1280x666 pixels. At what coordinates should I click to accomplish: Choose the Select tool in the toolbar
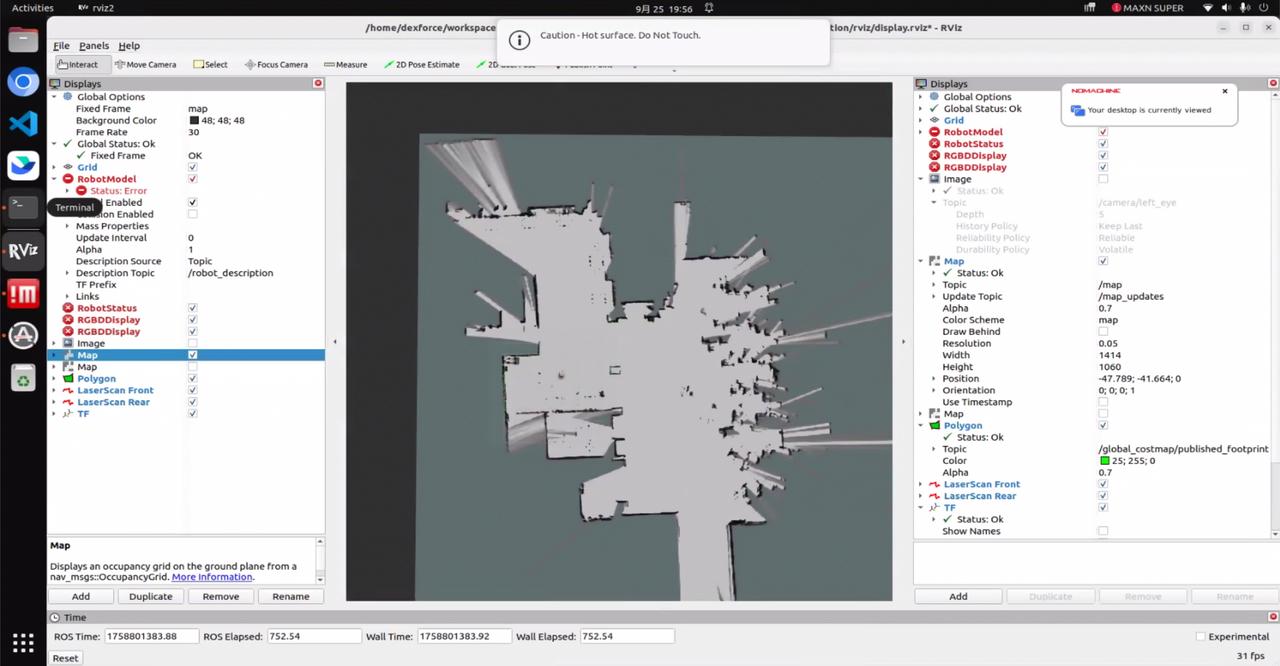point(210,64)
